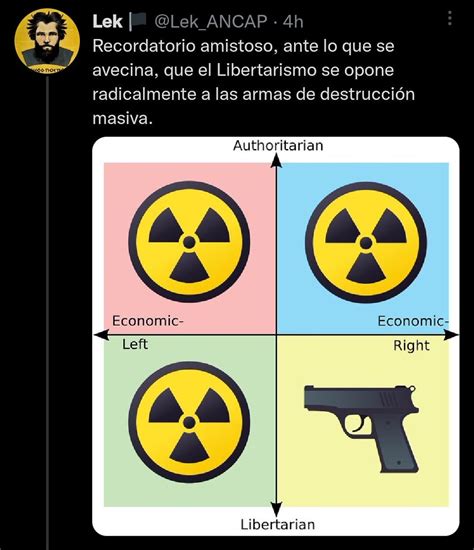Click the Economic-Left label

[148, 333]
